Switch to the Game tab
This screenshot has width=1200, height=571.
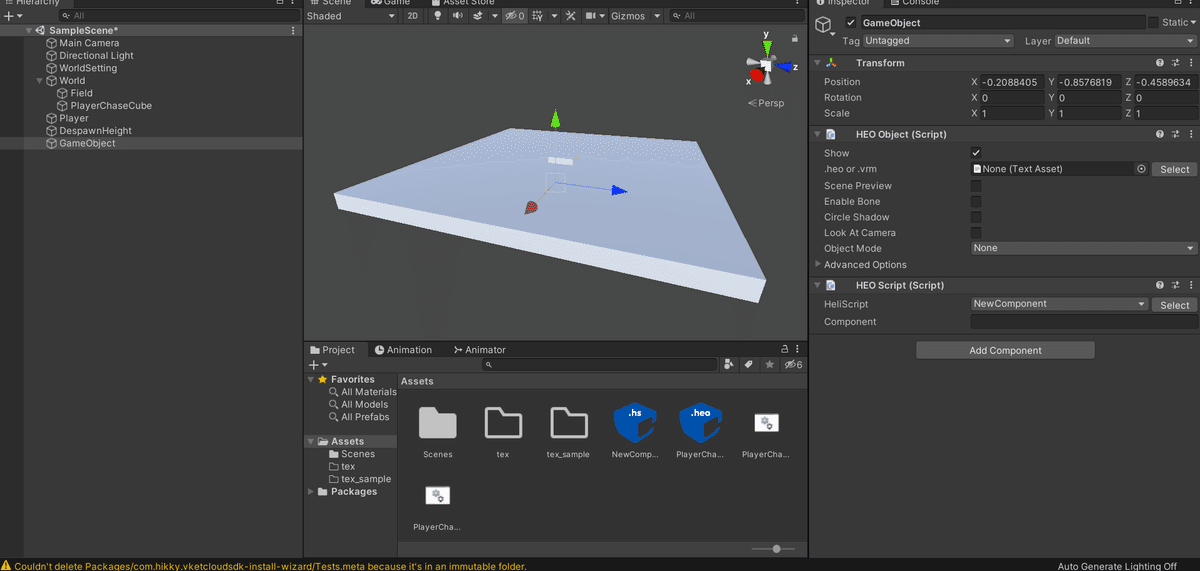click(391, 3)
